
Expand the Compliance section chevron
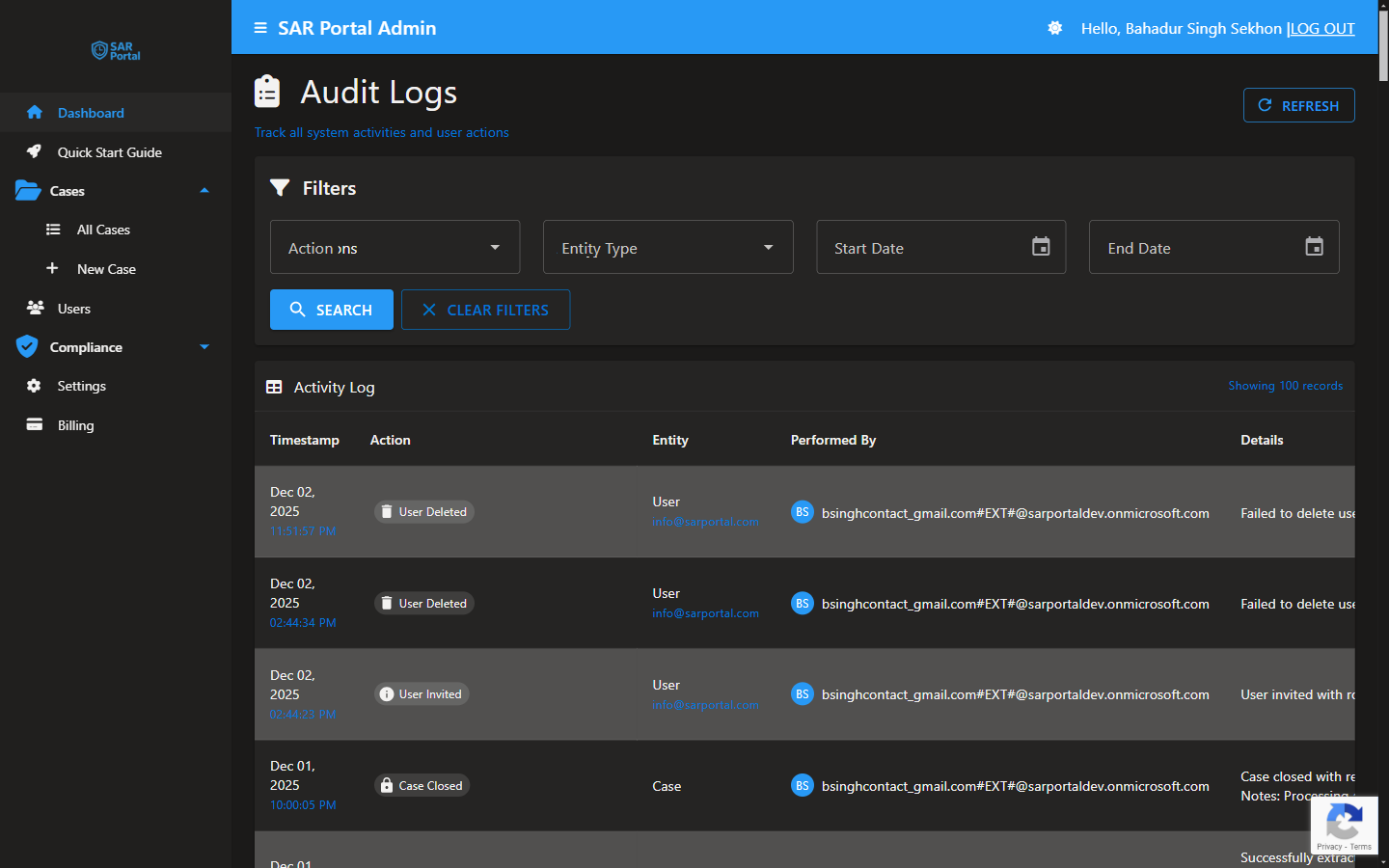tap(204, 346)
